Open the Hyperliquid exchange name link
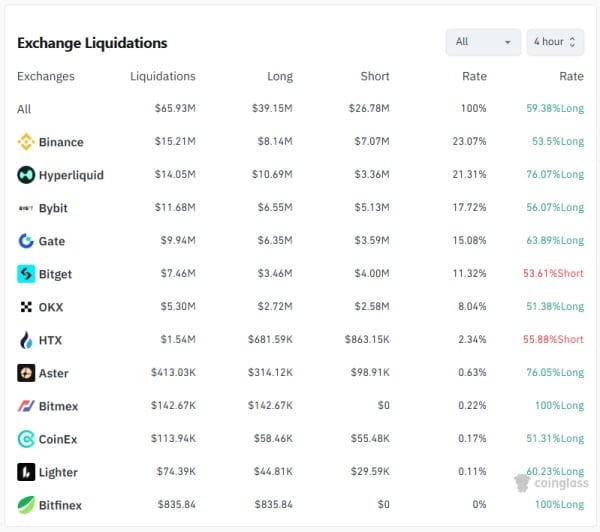 tap(71, 175)
